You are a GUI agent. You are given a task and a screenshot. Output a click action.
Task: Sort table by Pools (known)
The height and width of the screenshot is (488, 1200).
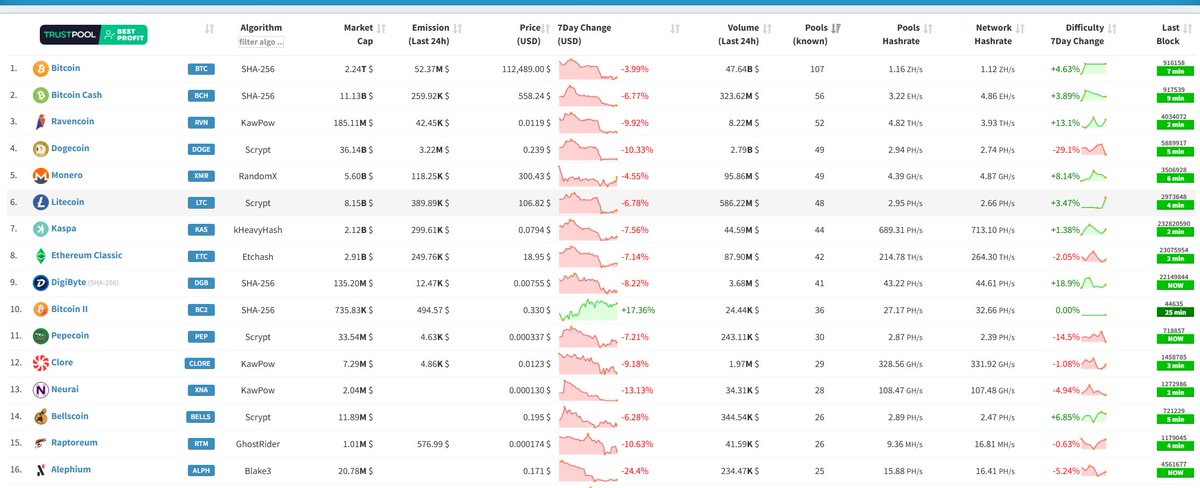point(836,28)
